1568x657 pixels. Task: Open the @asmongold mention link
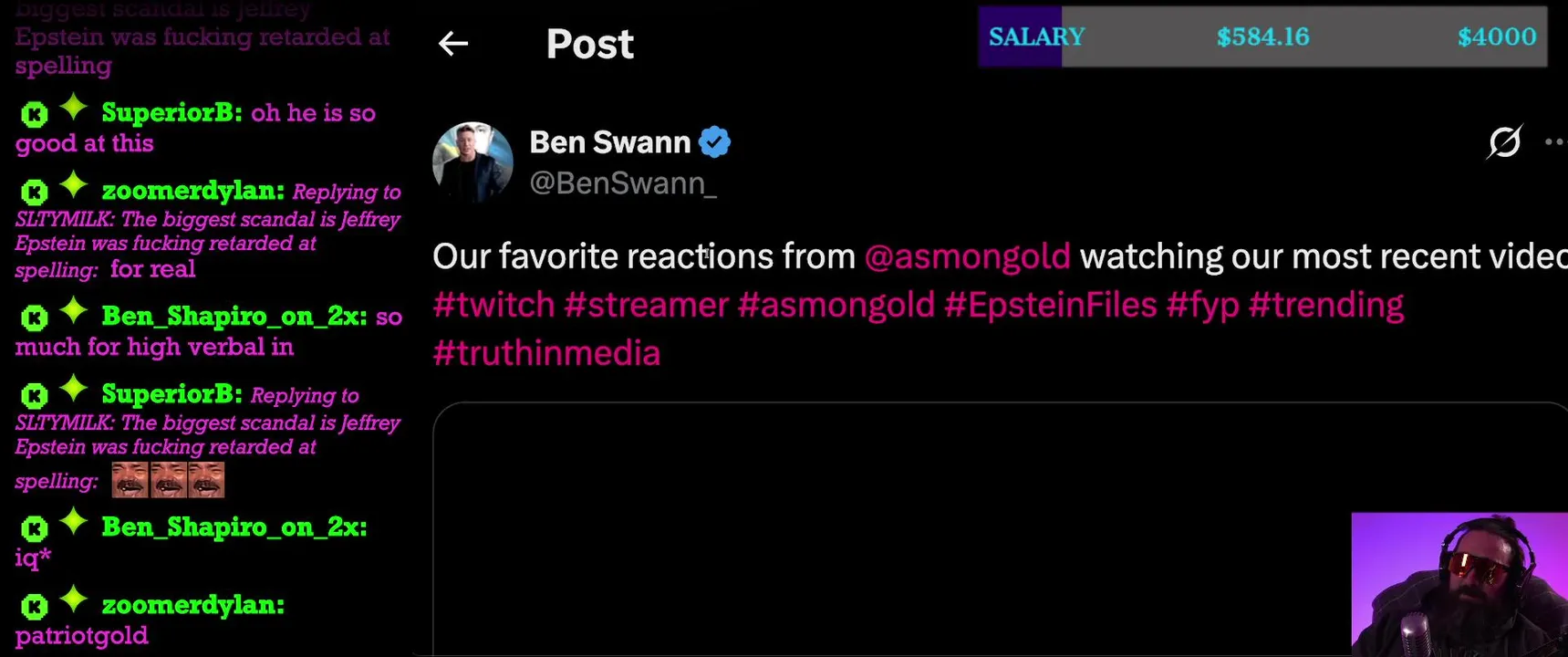pos(967,256)
